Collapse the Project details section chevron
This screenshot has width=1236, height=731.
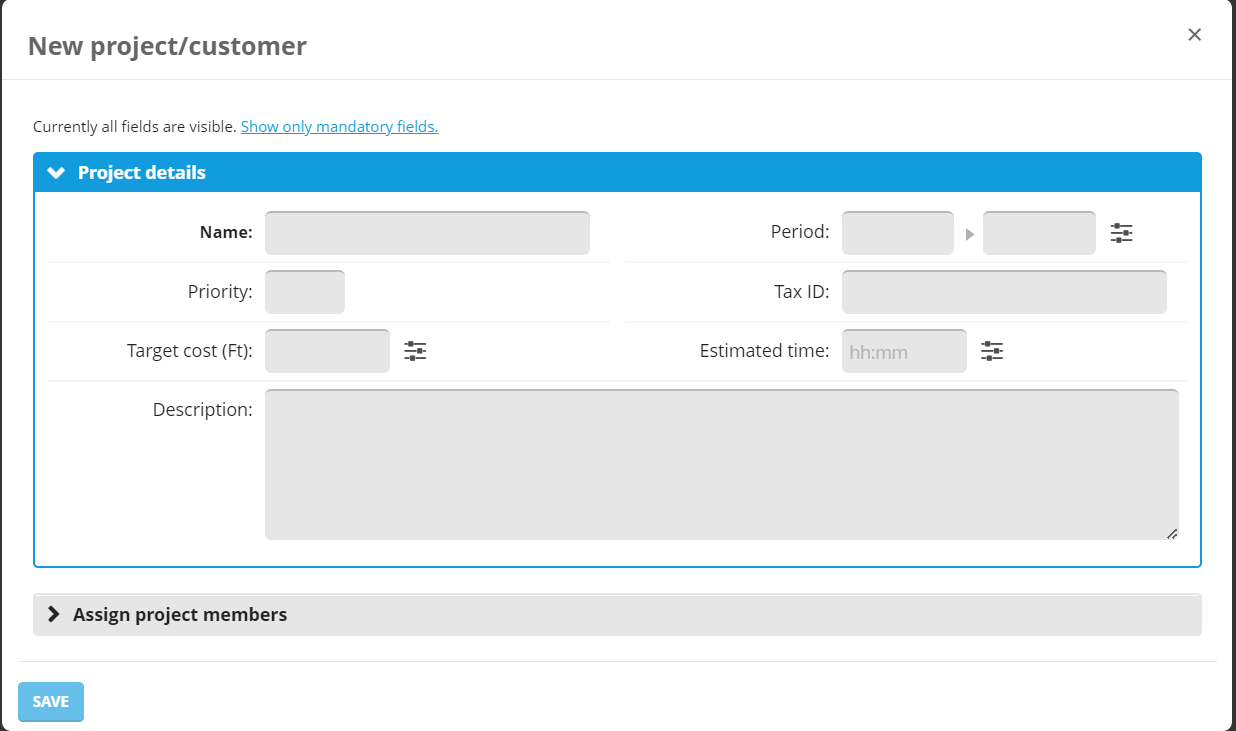pos(56,173)
